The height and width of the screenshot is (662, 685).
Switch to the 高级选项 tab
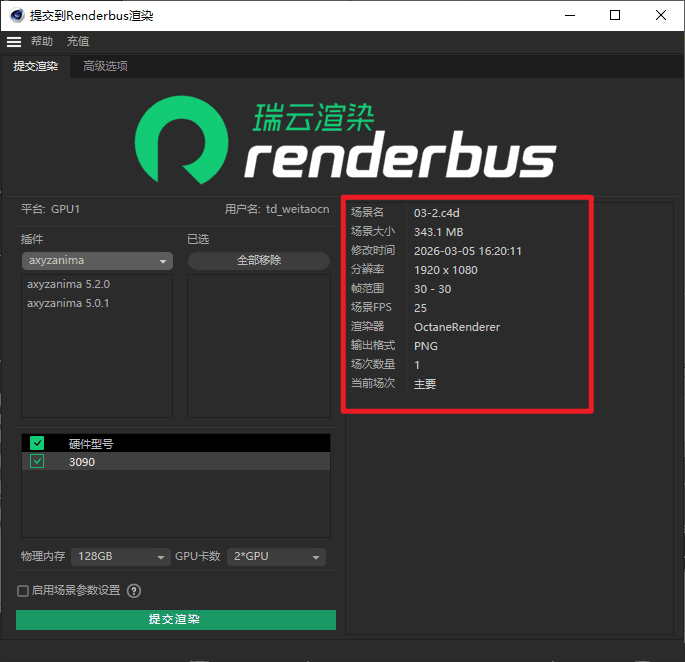click(x=105, y=66)
